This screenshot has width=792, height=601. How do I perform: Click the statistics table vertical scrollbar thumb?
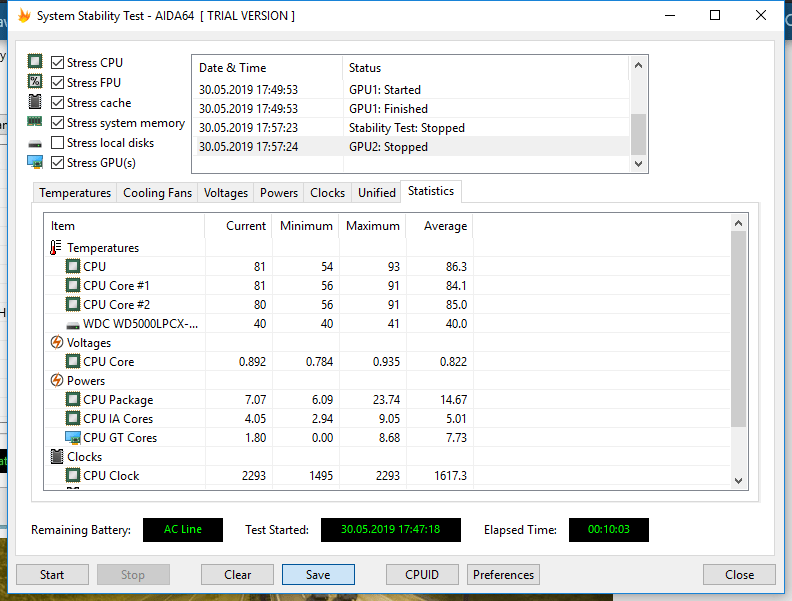(x=738, y=329)
